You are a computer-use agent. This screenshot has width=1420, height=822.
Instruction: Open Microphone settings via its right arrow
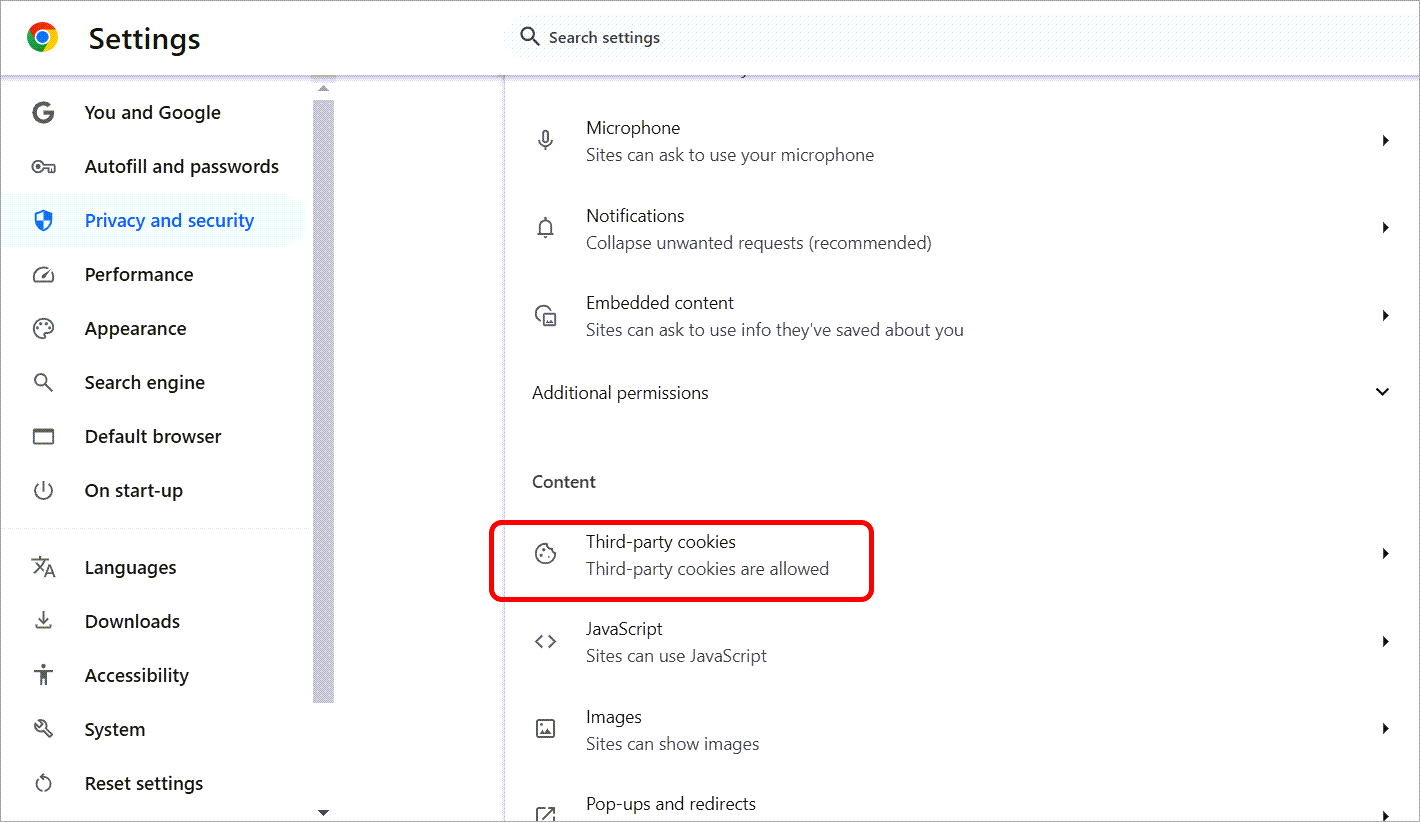point(1385,141)
